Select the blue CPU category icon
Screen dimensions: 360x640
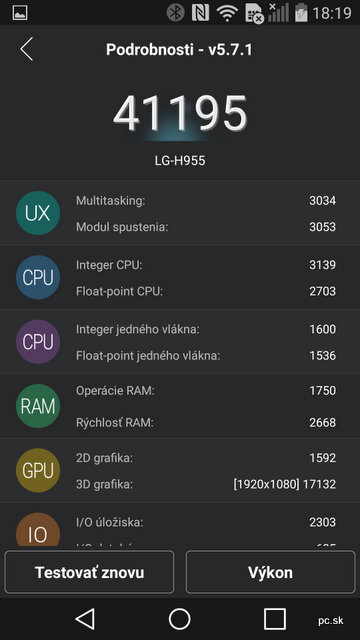click(38, 278)
